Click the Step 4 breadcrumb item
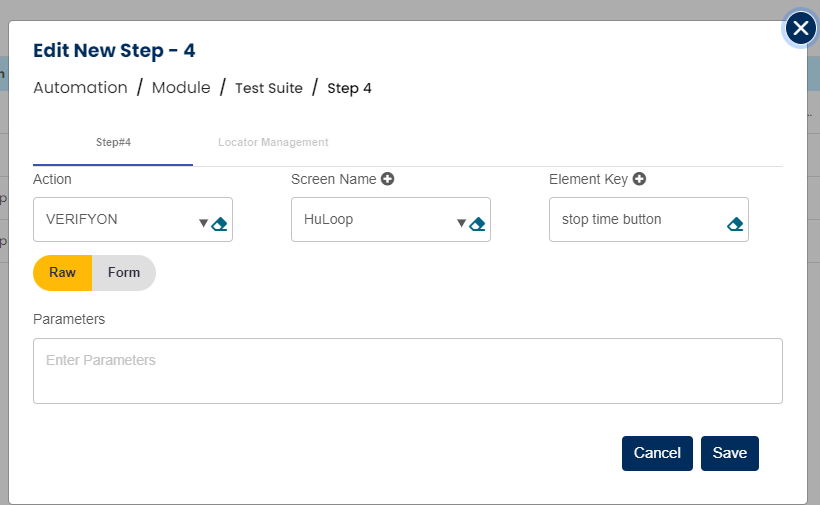The height and width of the screenshot is (505, 820). click(350, 88)
